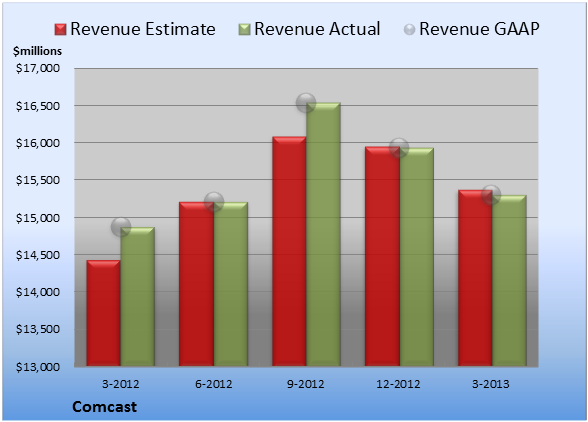Click the GAAP marker above 9-2012

click(306, 102)
